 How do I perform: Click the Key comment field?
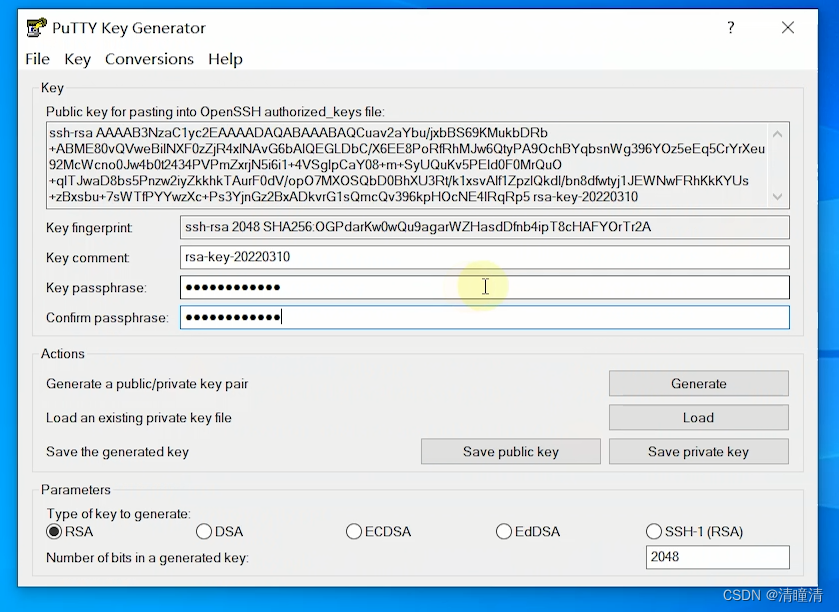click(x=484, y=257)
